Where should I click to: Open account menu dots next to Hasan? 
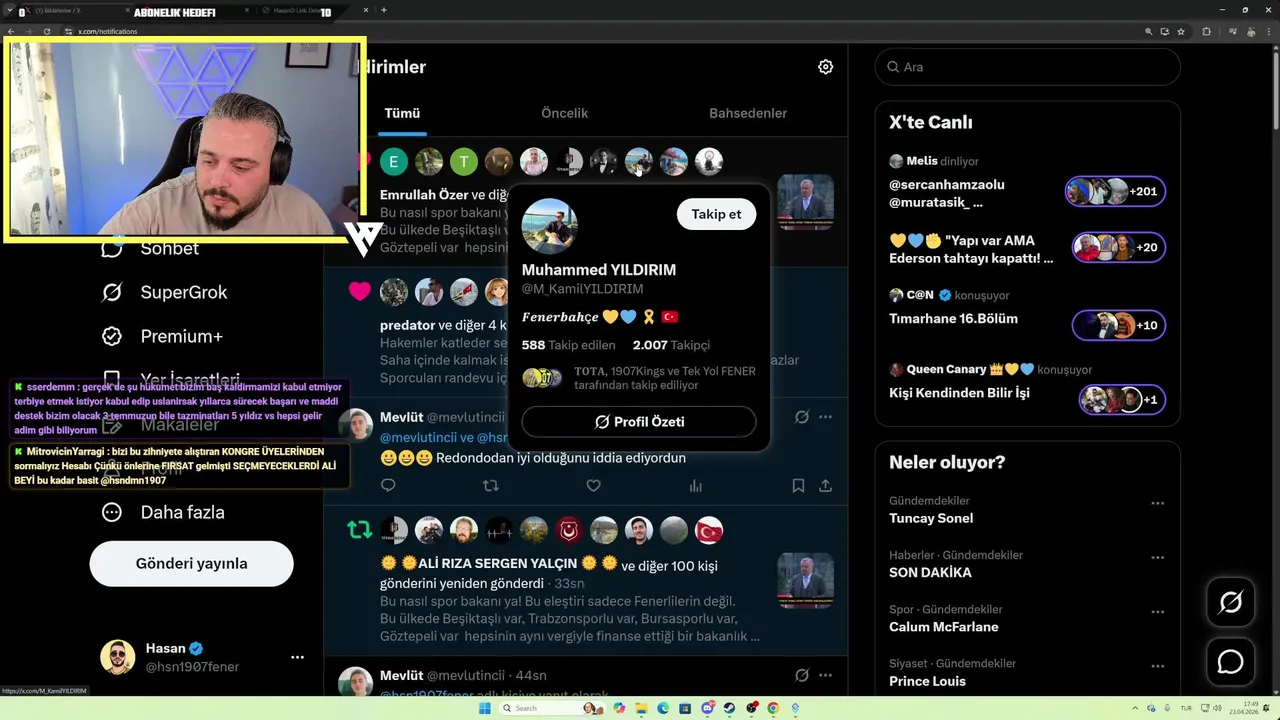pyautogui.click(x=297, y=657)
